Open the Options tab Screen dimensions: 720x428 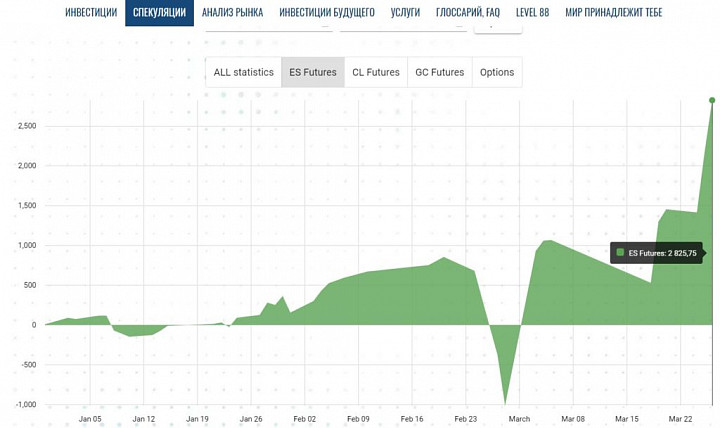coord(497,72)
